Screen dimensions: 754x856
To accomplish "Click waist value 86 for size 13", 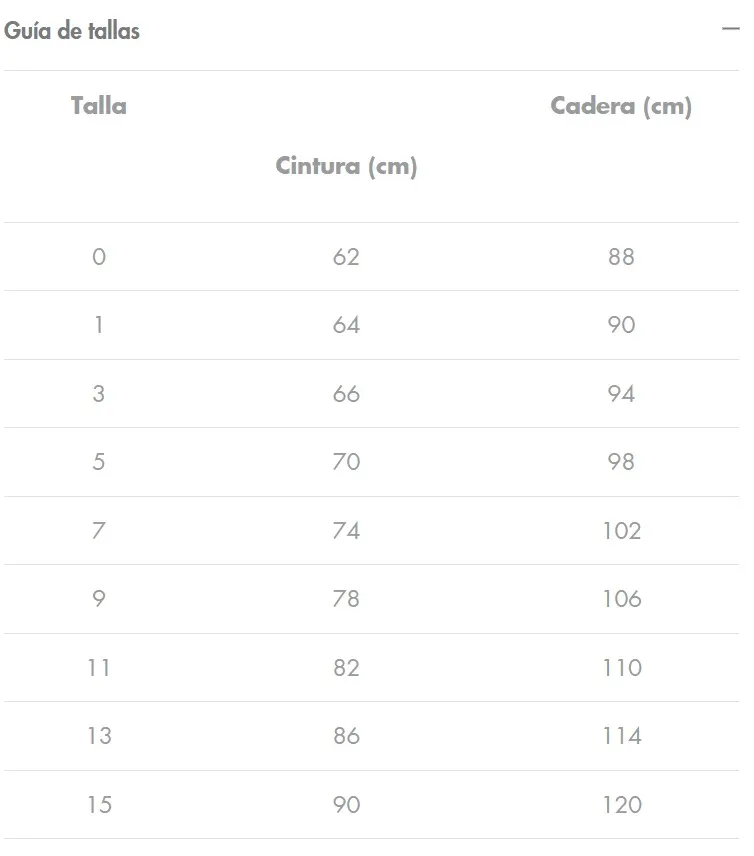I will pos(346,736).
